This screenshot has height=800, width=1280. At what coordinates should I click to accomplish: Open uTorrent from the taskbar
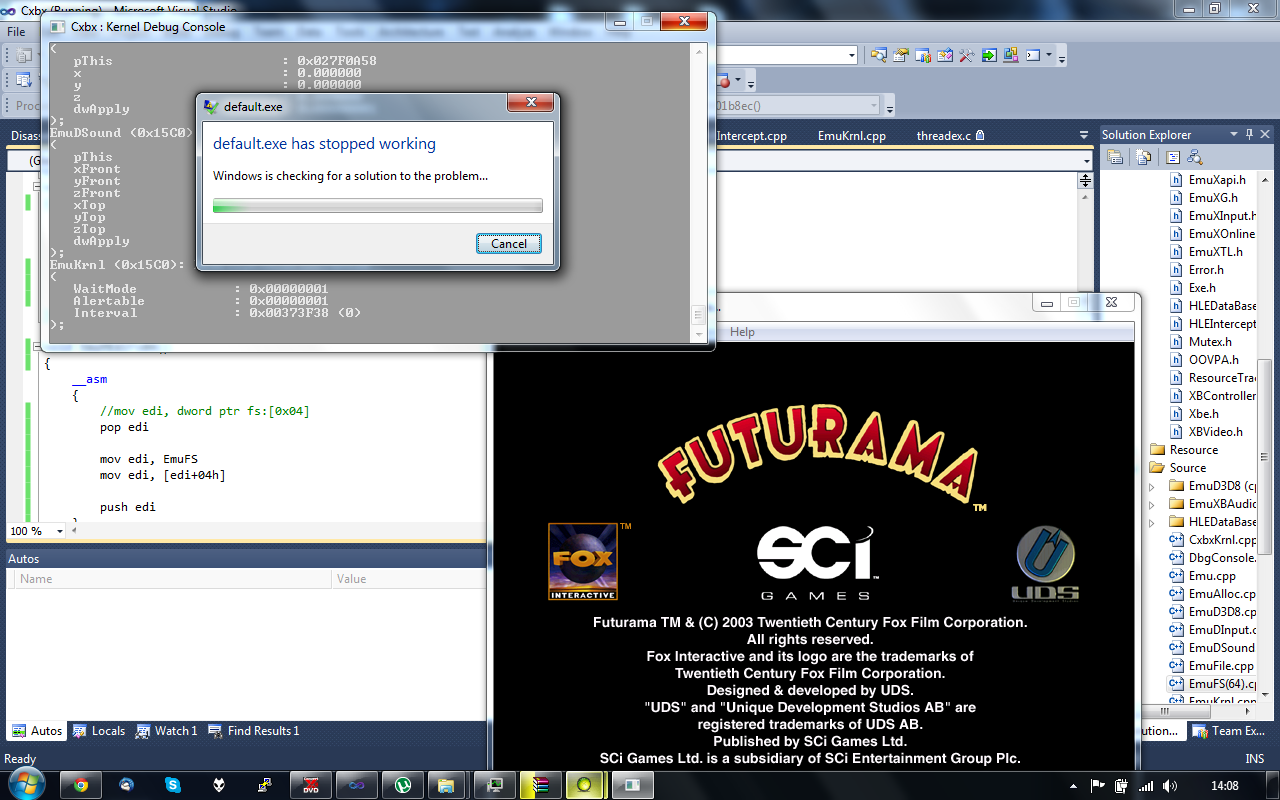click(x=403, y=786)
